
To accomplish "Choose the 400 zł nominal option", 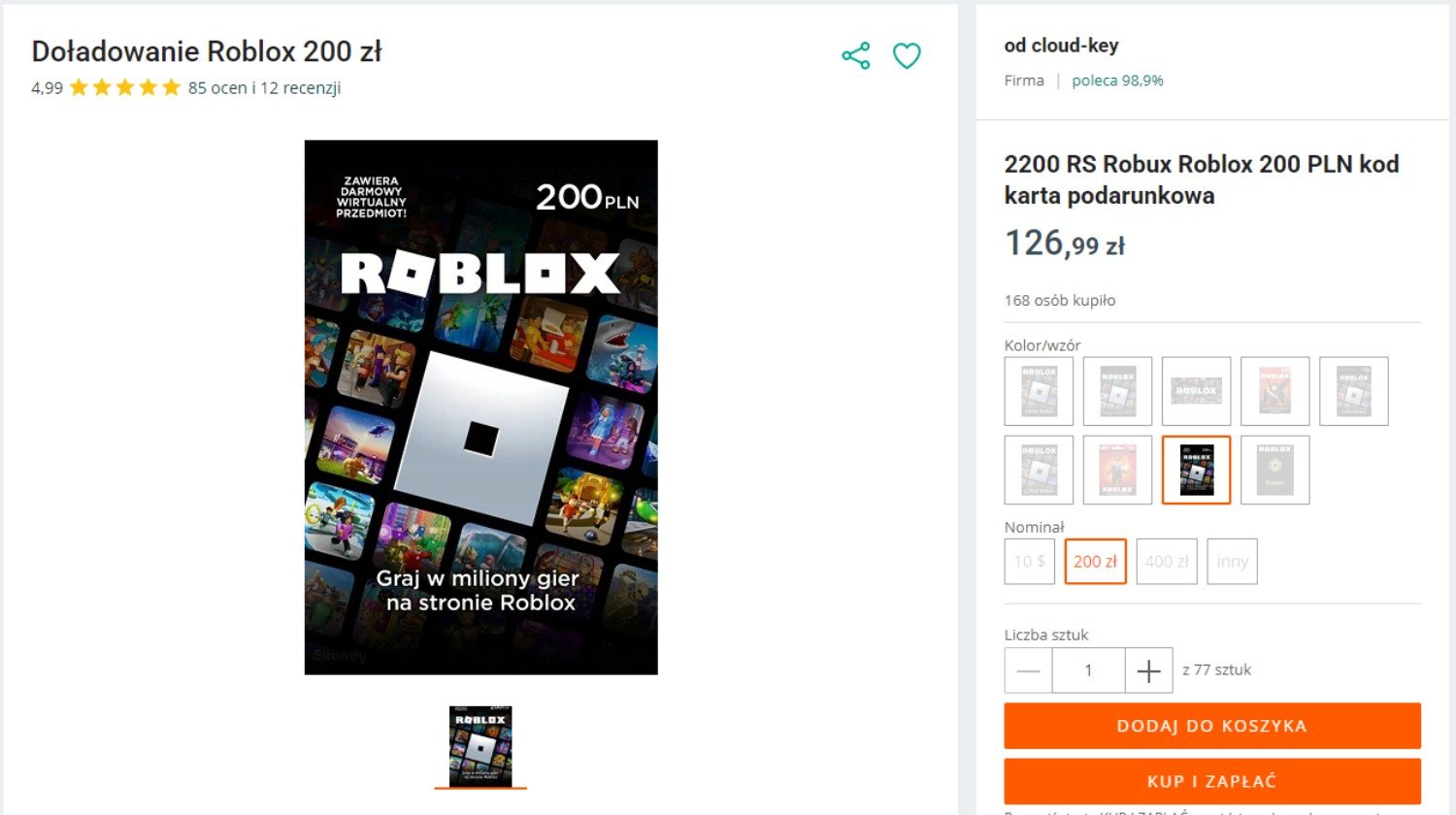I will point(1167,562).
